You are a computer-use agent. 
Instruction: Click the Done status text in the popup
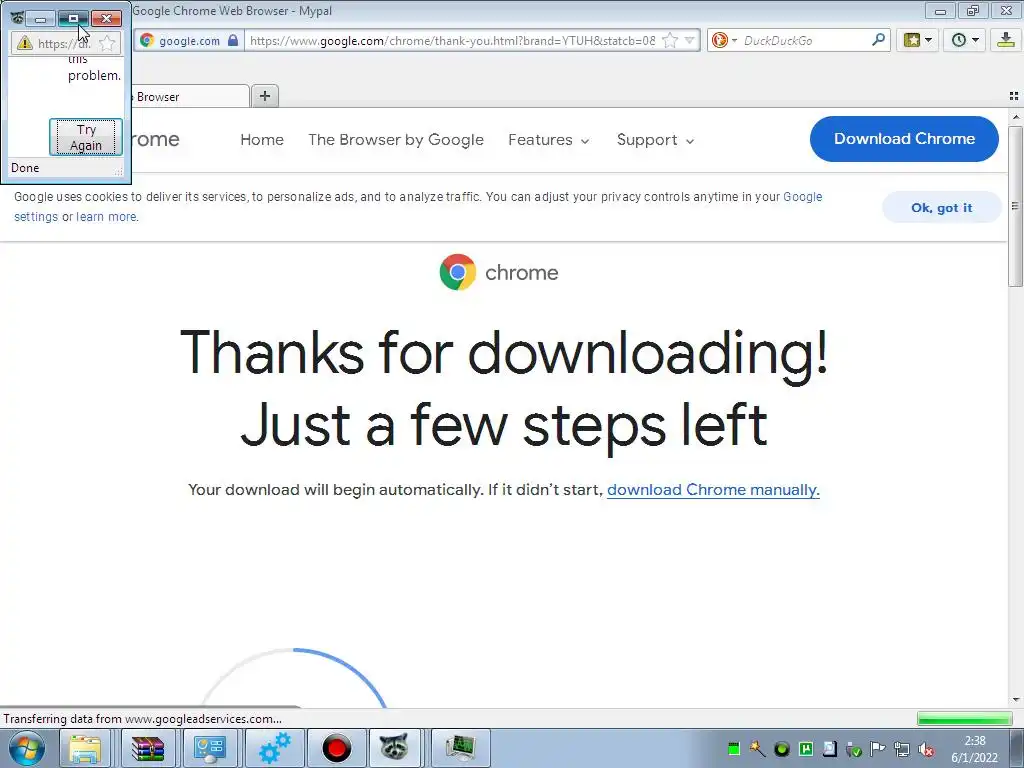coord(25,168)
